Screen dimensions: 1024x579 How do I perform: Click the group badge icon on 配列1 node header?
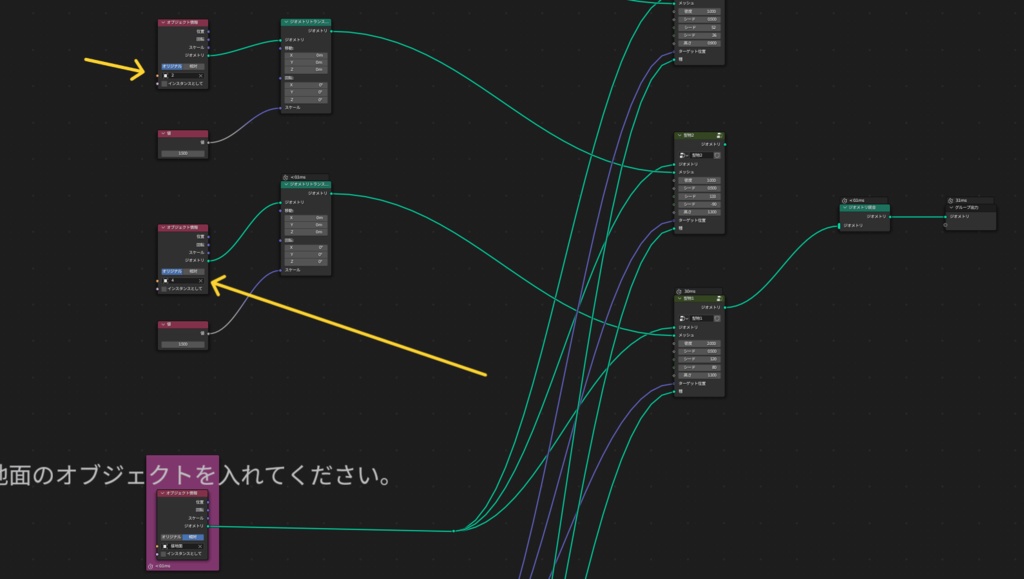click(719, 299)
